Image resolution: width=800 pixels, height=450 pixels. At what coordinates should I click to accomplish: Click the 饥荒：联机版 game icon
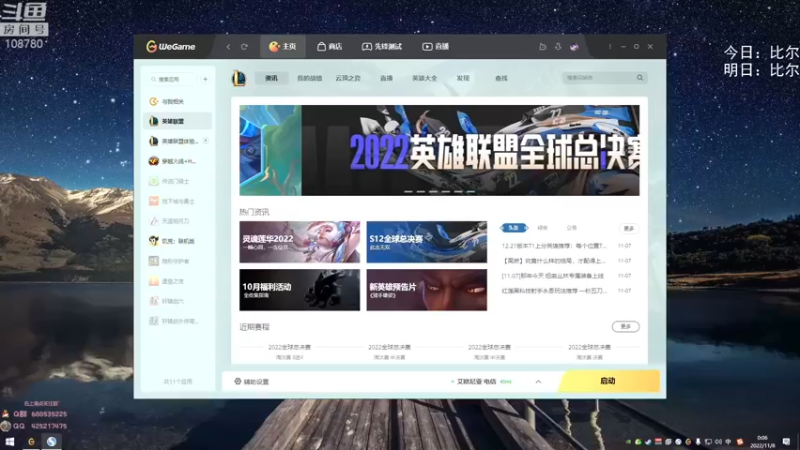click(x=154, y=241)
